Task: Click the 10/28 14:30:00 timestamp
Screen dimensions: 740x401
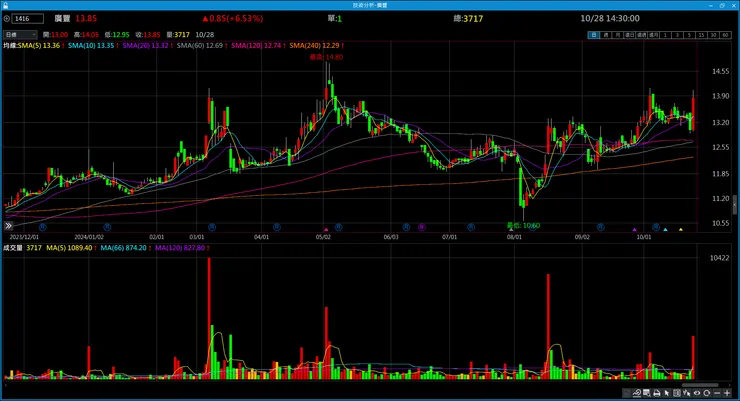Action: tap(610, 19)
